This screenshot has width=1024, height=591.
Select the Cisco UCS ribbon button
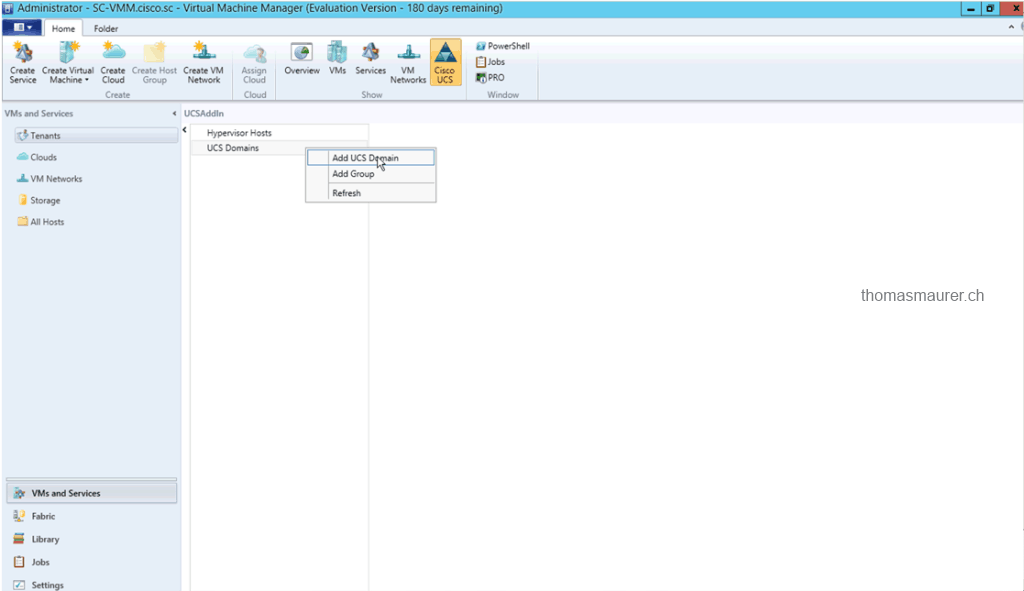click(445, 62)
